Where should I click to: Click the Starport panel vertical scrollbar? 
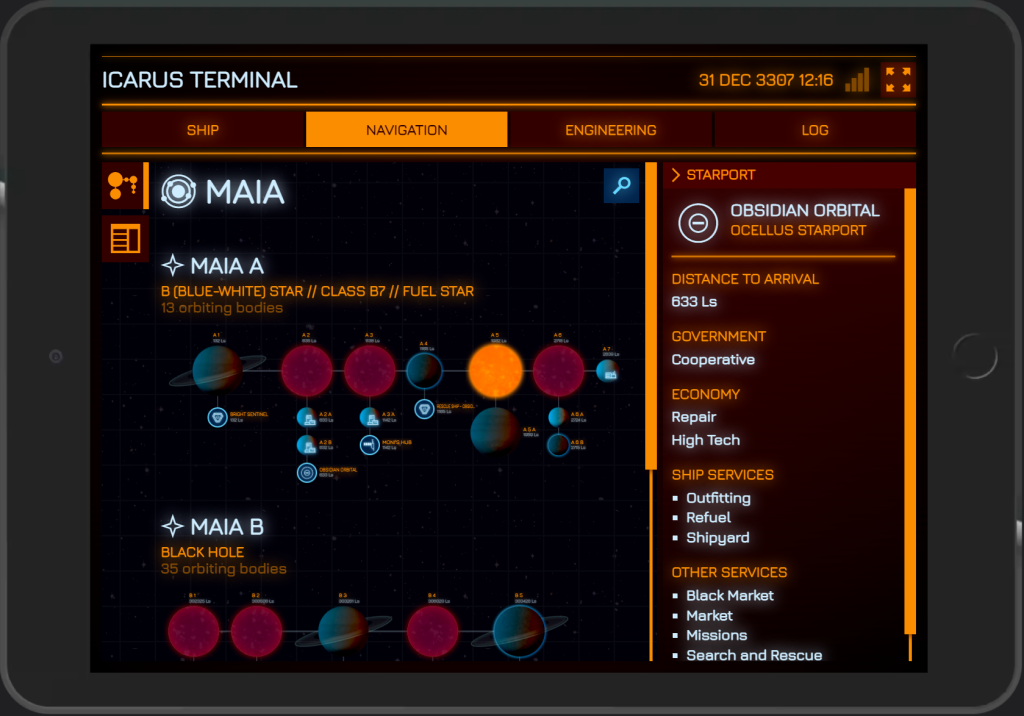910,412
